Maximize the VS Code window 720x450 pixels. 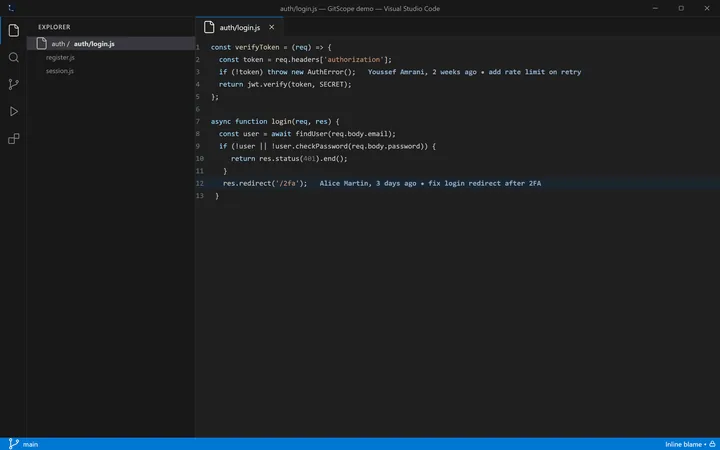[x=681, y=8]
